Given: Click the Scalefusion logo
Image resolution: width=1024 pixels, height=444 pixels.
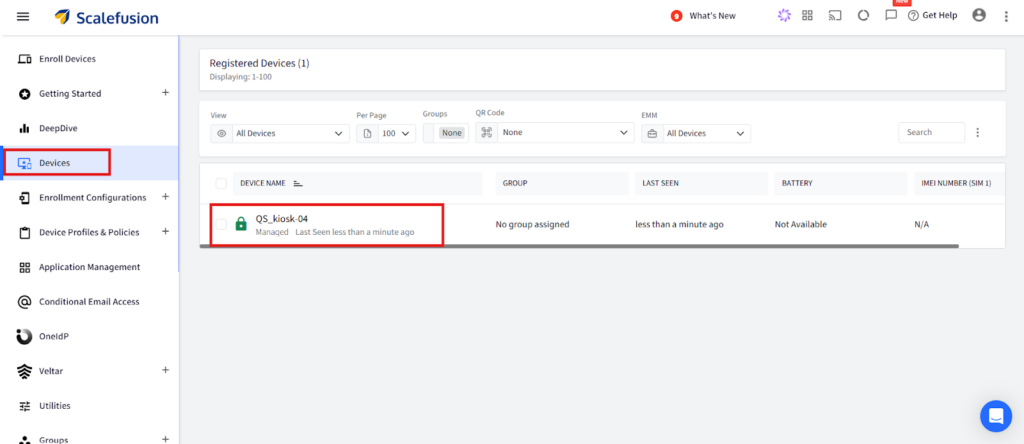Looking at the screenshot, I should click(106, 17).
